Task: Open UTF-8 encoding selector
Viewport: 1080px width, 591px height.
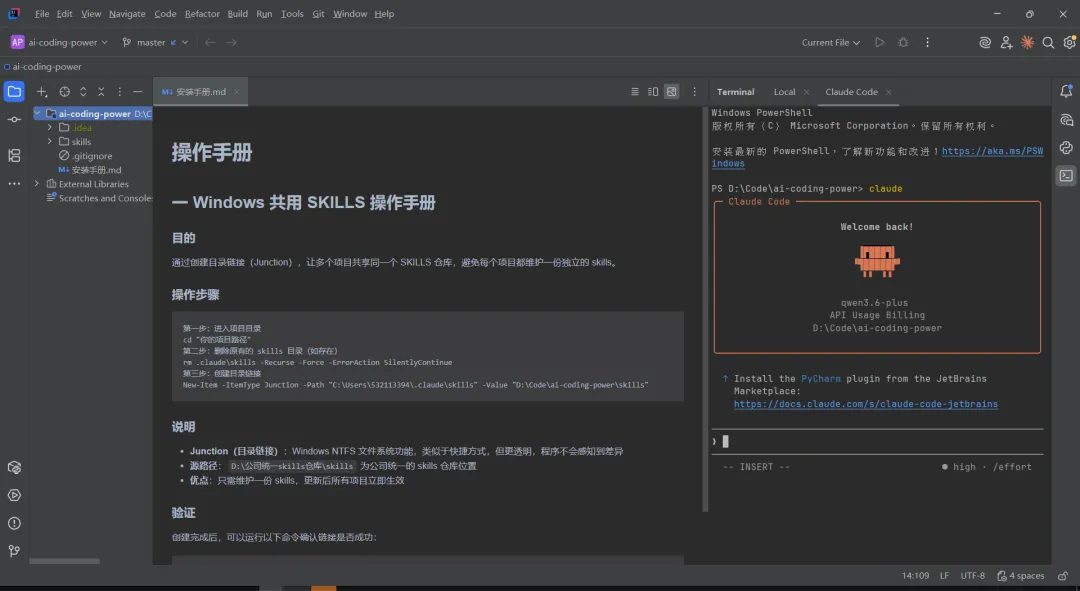Action: (973, 576)
